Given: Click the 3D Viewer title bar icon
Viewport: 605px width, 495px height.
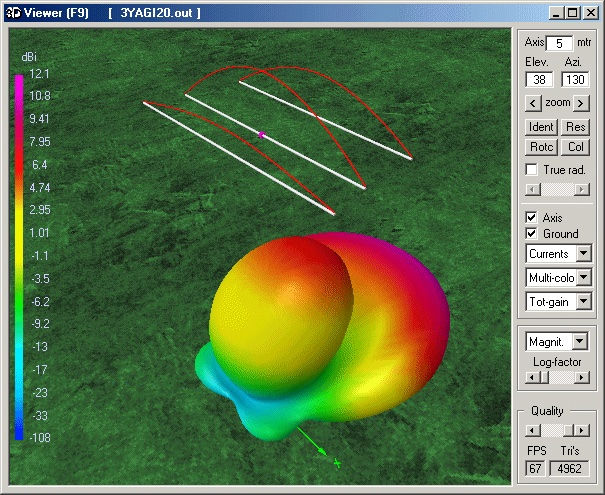Looking at the screenshot, I should pyautogui.click(x=13, y=13).
